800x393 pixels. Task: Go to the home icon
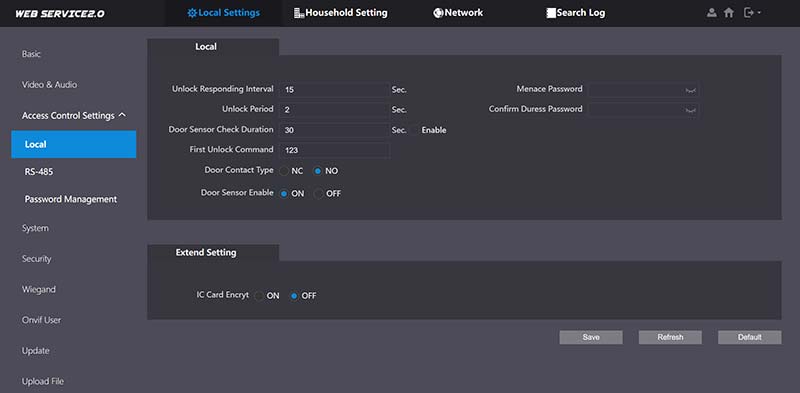[729, 13]
